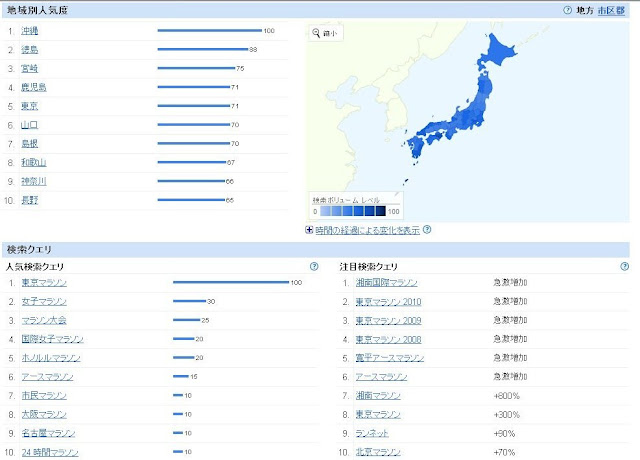This screenshot has width=640, height=460.
Task: Open help icon after 時間の経過による変化を表示
Action: tap(427, 229)
